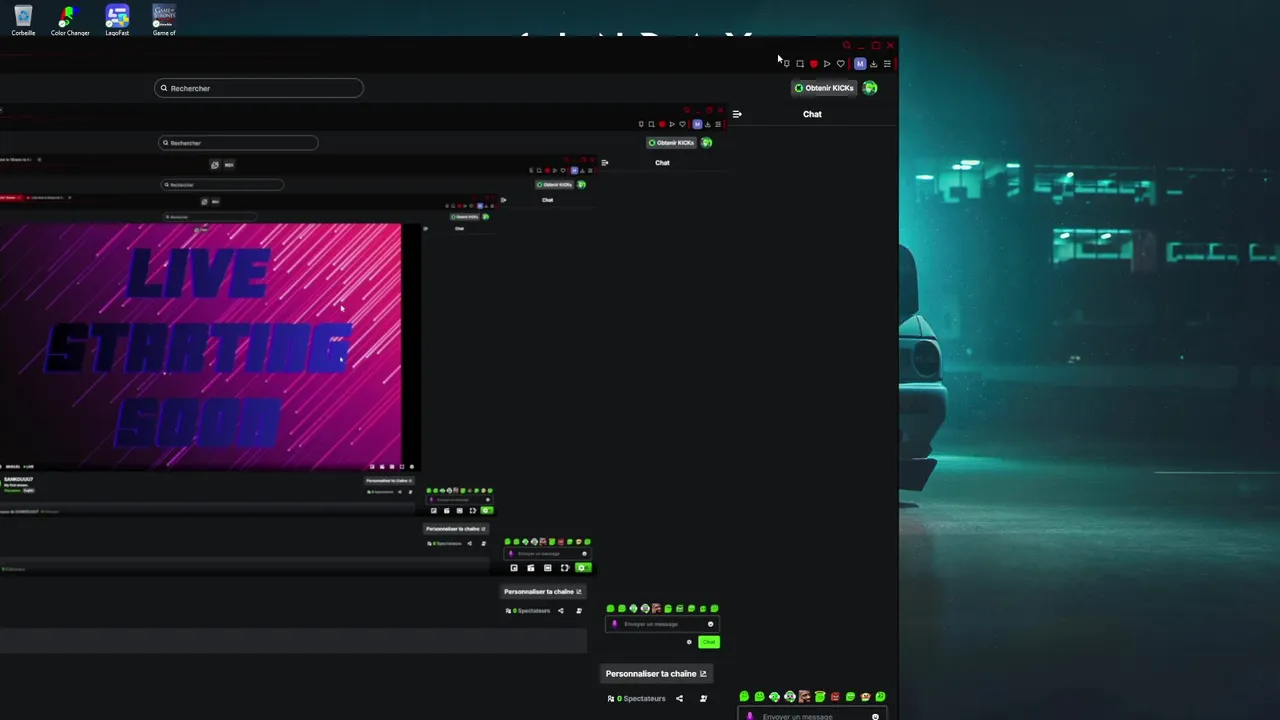Image resolution: width=1280 pixels, height=720 pixels.
Task: Select the largest Chat header label
Action: click(x=812, y=114)
